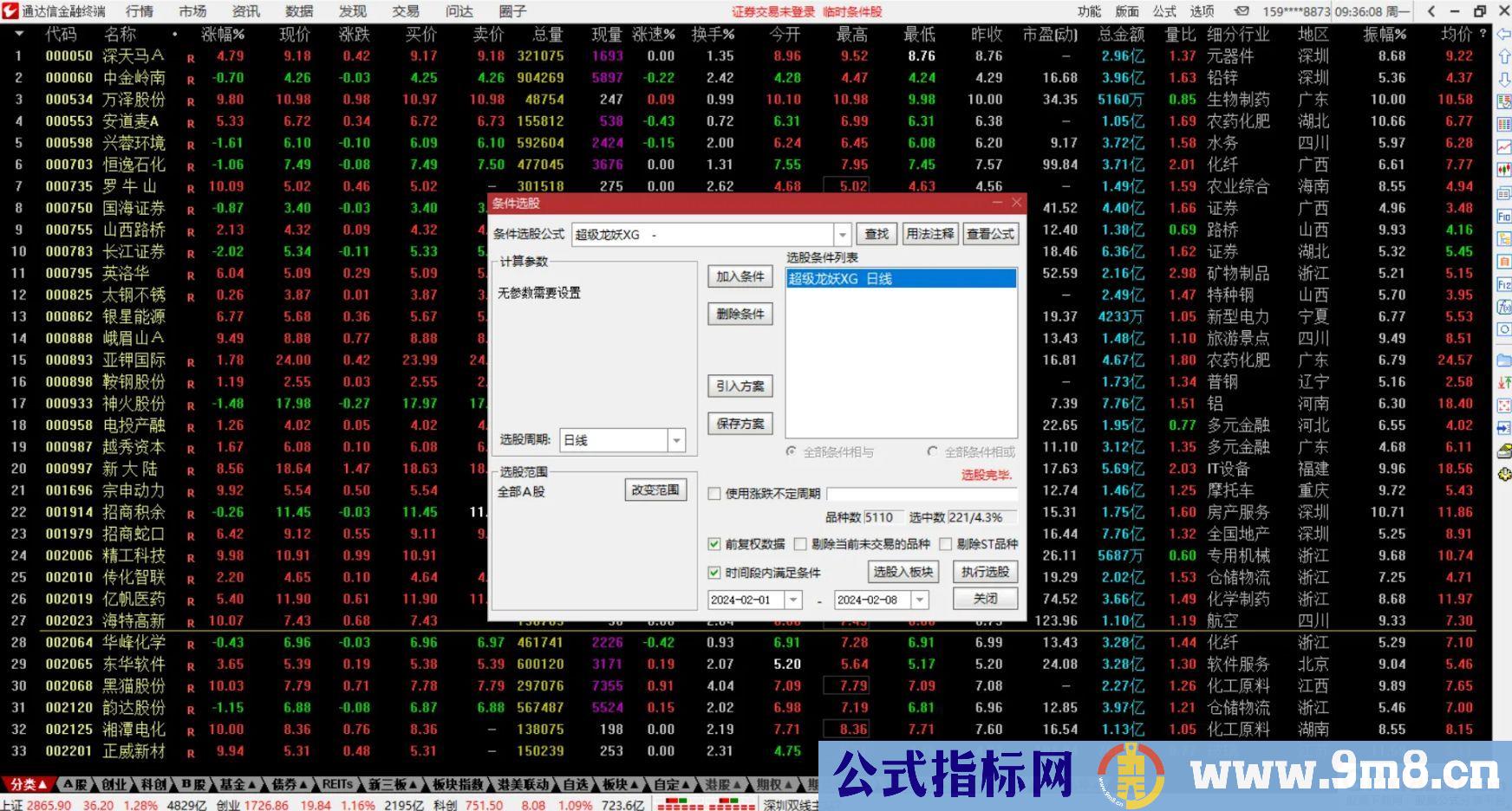Open end date 2024-02-08 dropdown
Image resolution: width=1512 pixels, height=811 pixels.
(x=920, y=600)
